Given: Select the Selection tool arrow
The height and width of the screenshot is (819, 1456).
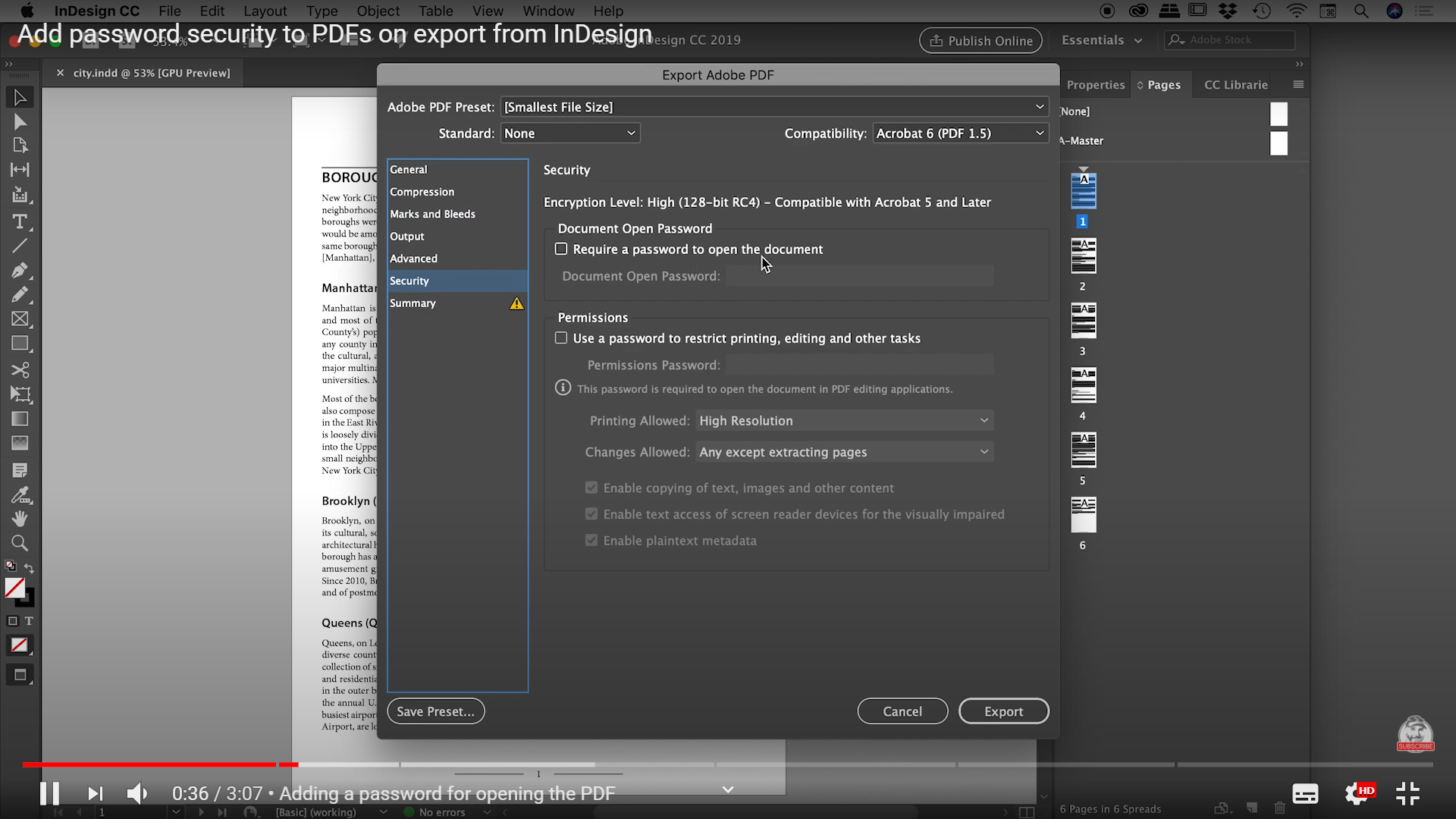Looking at the screenshot, I should (20, 97).
